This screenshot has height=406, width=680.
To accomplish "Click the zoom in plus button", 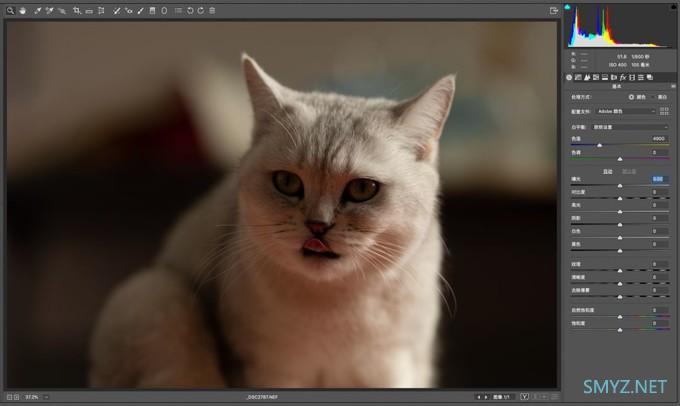I will (16, 397).
